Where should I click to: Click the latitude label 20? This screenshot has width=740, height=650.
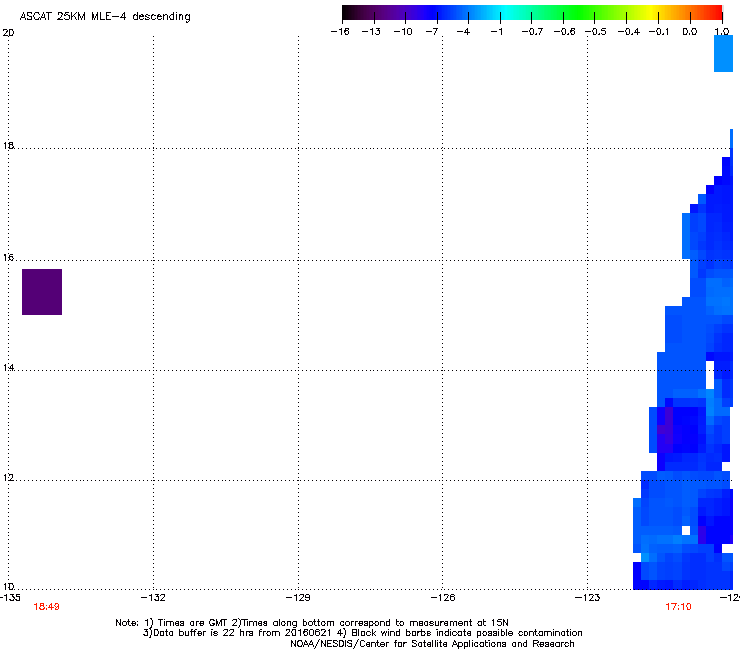click(x=8, y=33)
